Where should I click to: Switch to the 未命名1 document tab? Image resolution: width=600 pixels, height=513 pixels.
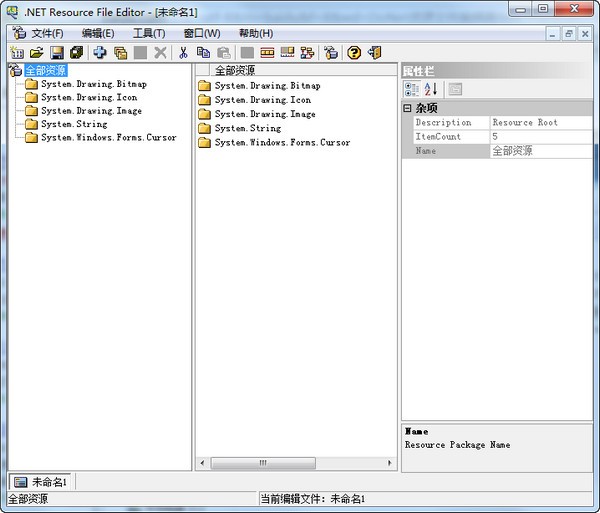41,482
